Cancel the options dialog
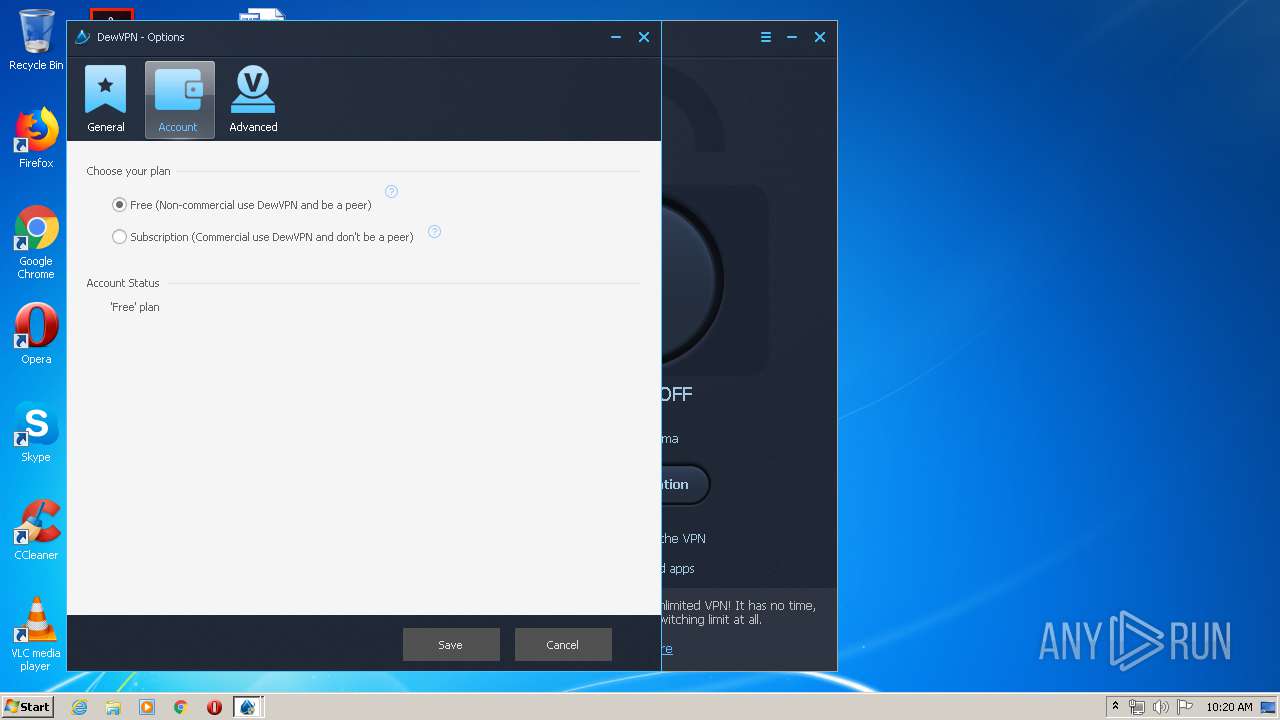 coord(563,645)
